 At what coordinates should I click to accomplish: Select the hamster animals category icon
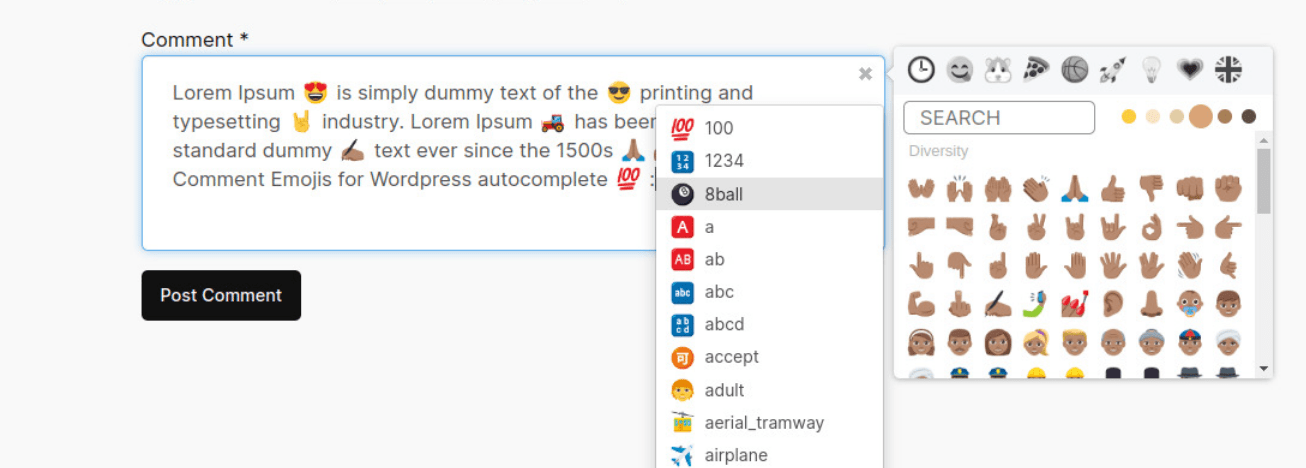coord(997,70)
